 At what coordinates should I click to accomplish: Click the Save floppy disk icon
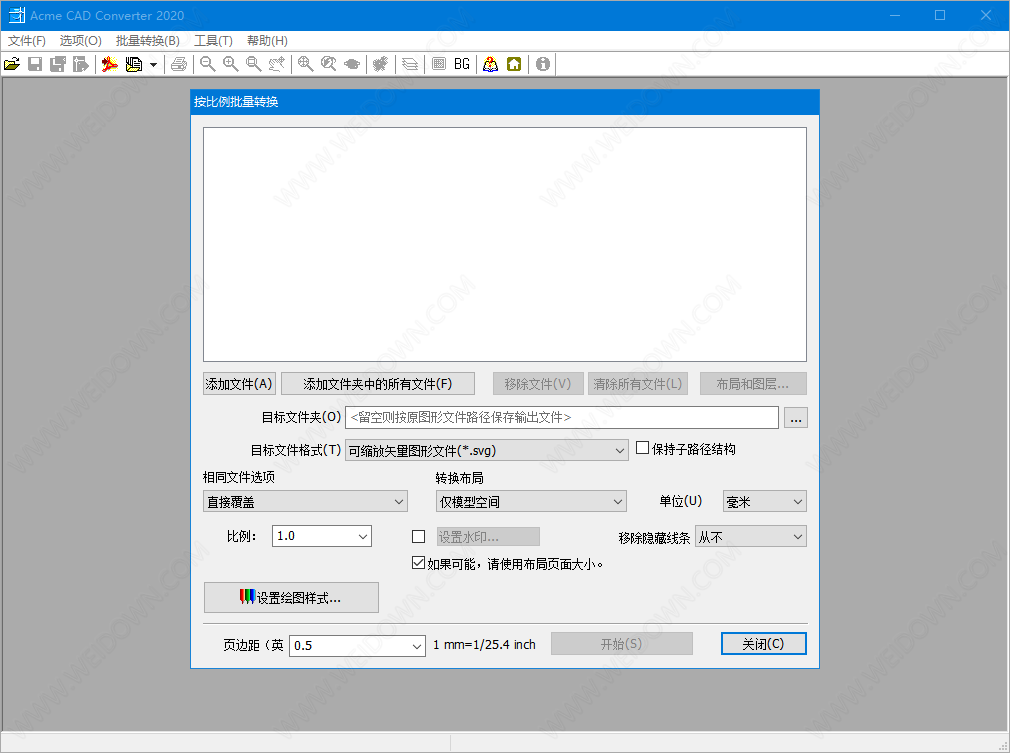tap(35, 64)
